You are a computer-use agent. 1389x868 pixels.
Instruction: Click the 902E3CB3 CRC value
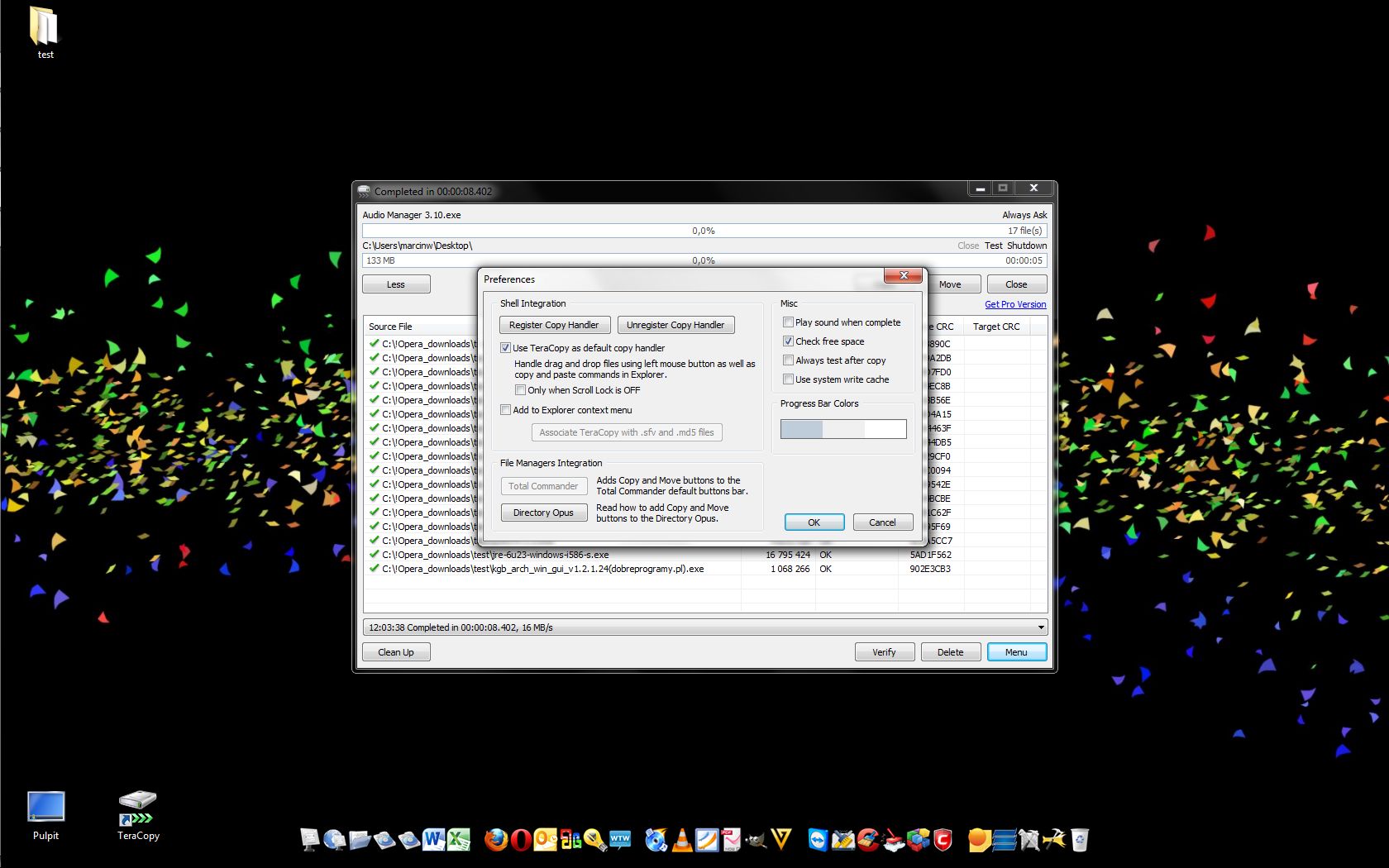(930, 569)
